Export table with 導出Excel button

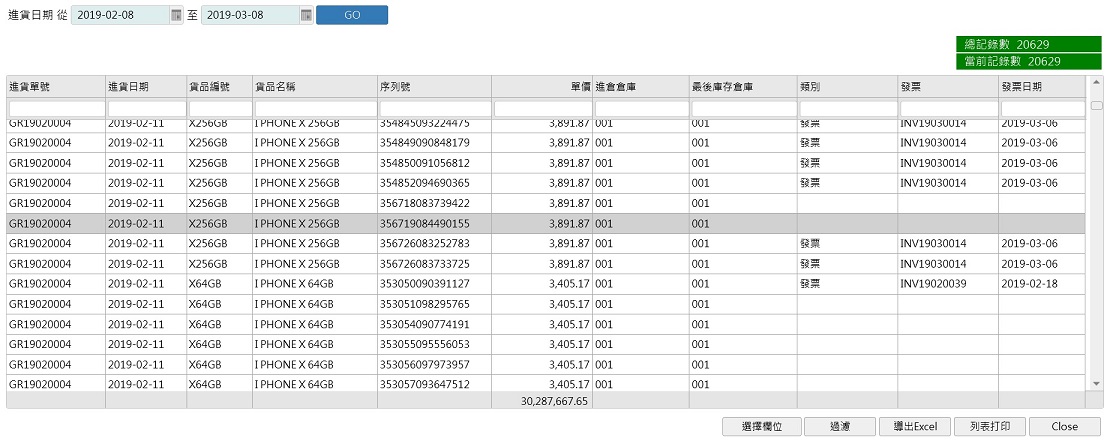(915, 426)
